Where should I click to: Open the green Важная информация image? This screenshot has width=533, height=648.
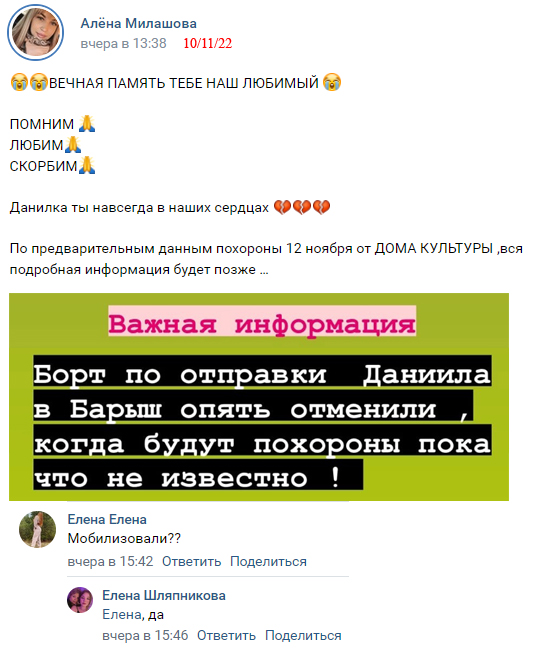coord(259,397)
